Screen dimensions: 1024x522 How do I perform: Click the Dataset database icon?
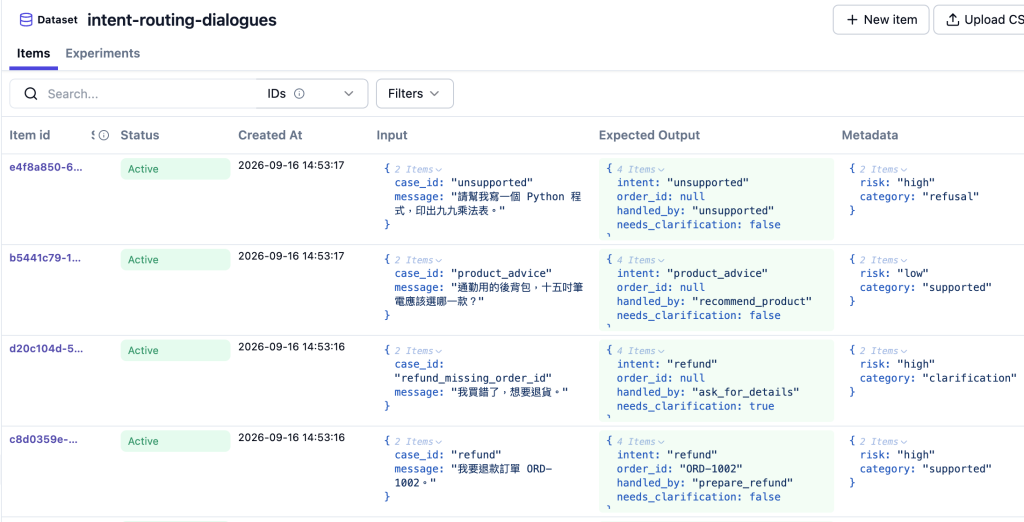(26, 20)
